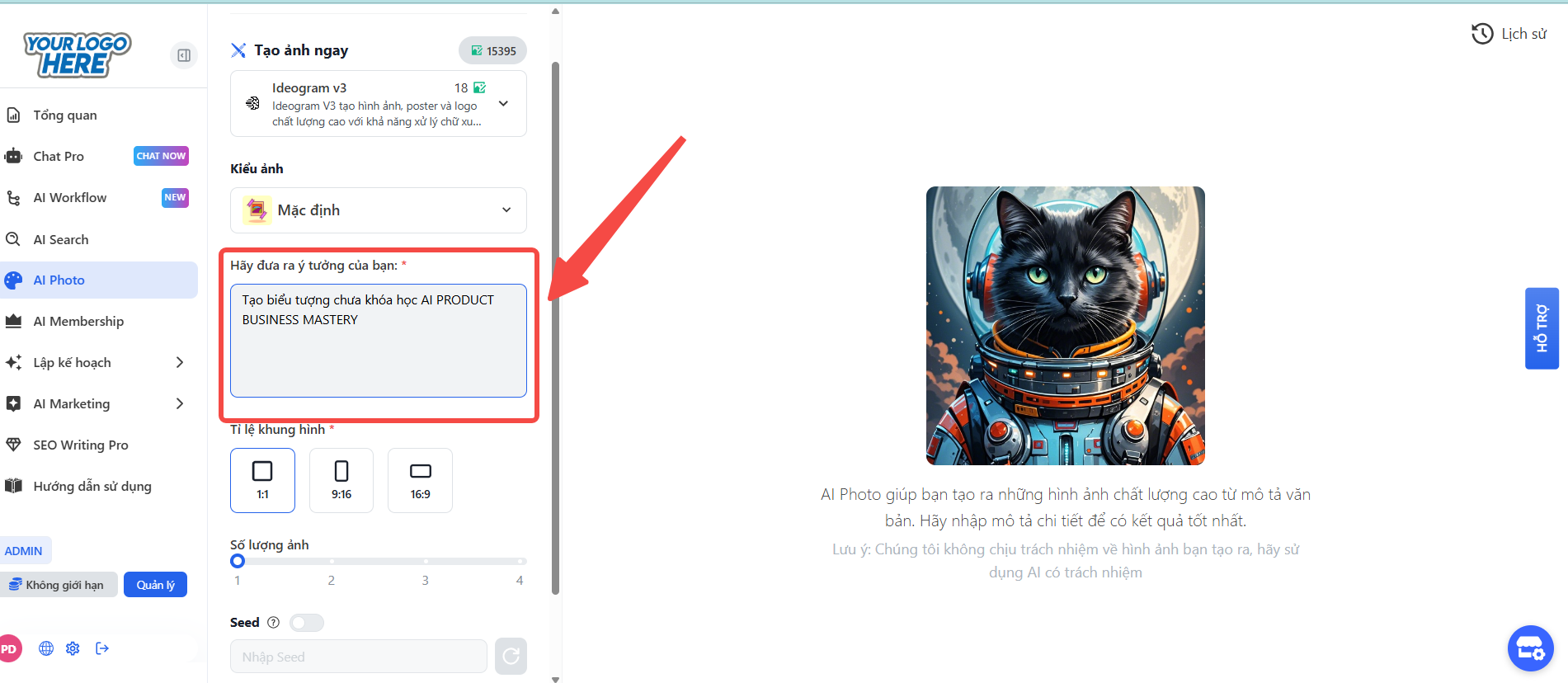This screenshot has width=1568, height=683.
Task: Set image count slider to 3
Action: click(426, 562)
